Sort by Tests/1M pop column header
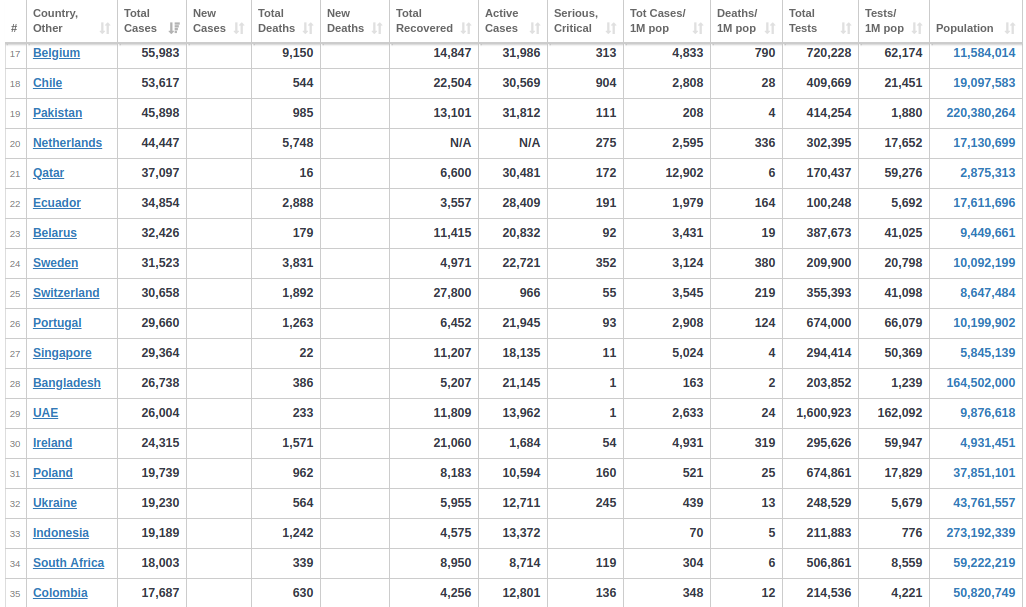Screen dimensions: 1026x607 894,21
